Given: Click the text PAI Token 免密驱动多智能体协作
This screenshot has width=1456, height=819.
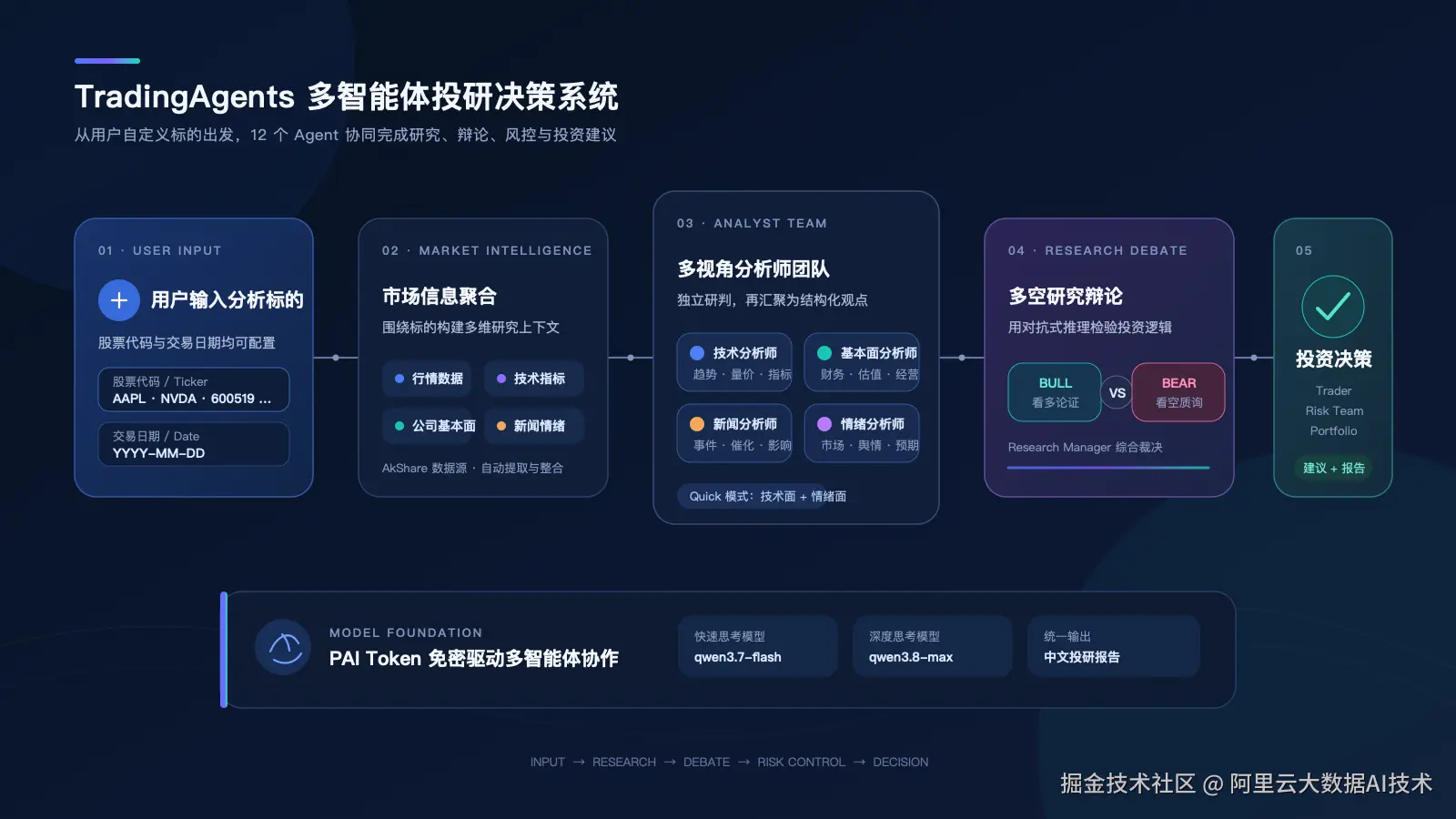Looking at the screenshot, I should coord(474,658).
